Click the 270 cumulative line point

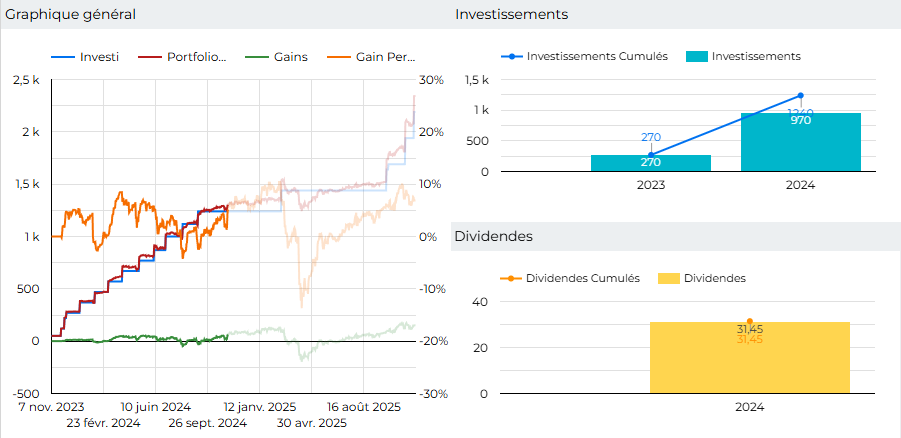651,155
